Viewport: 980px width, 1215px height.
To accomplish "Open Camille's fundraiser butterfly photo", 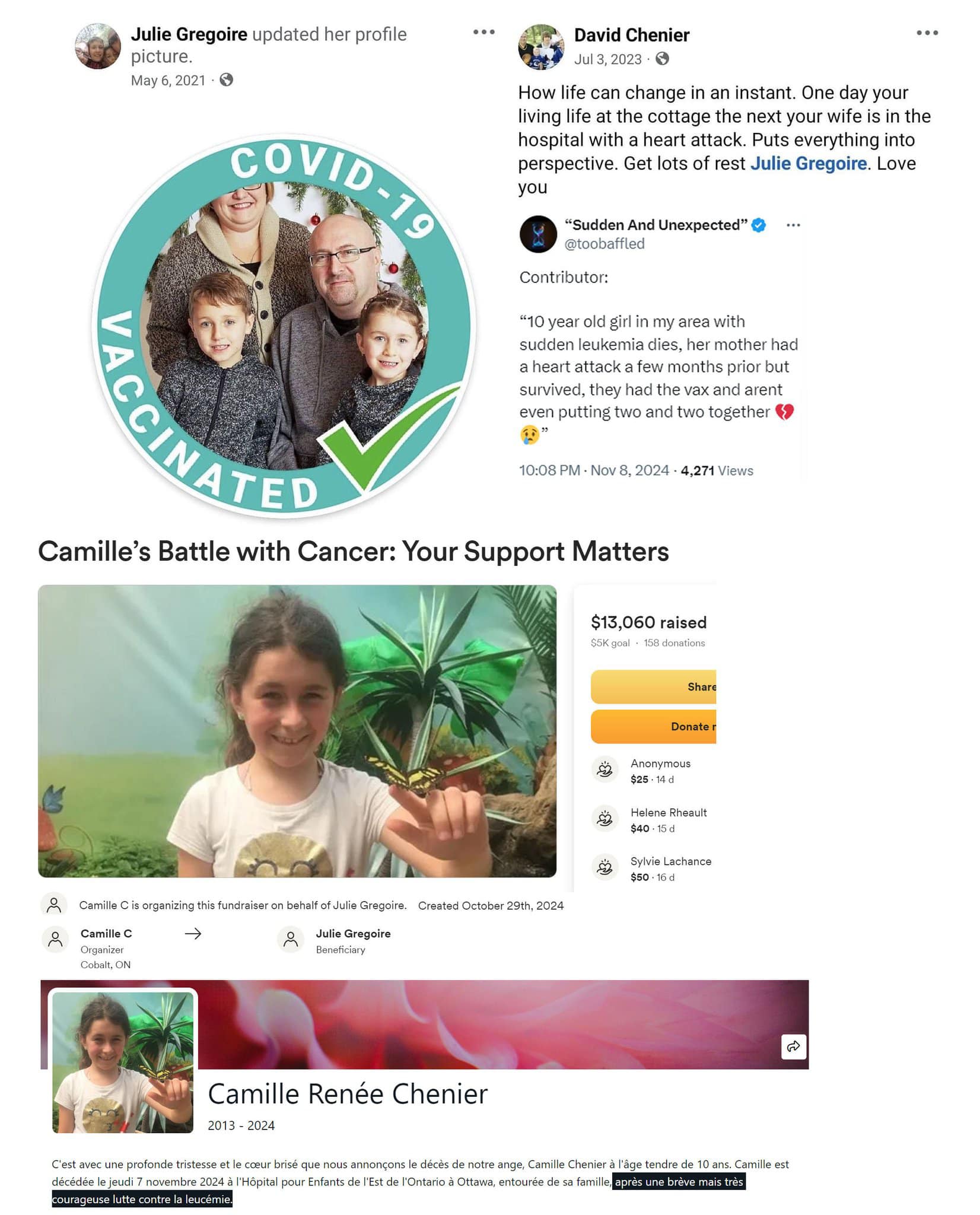I will point(297,731).
